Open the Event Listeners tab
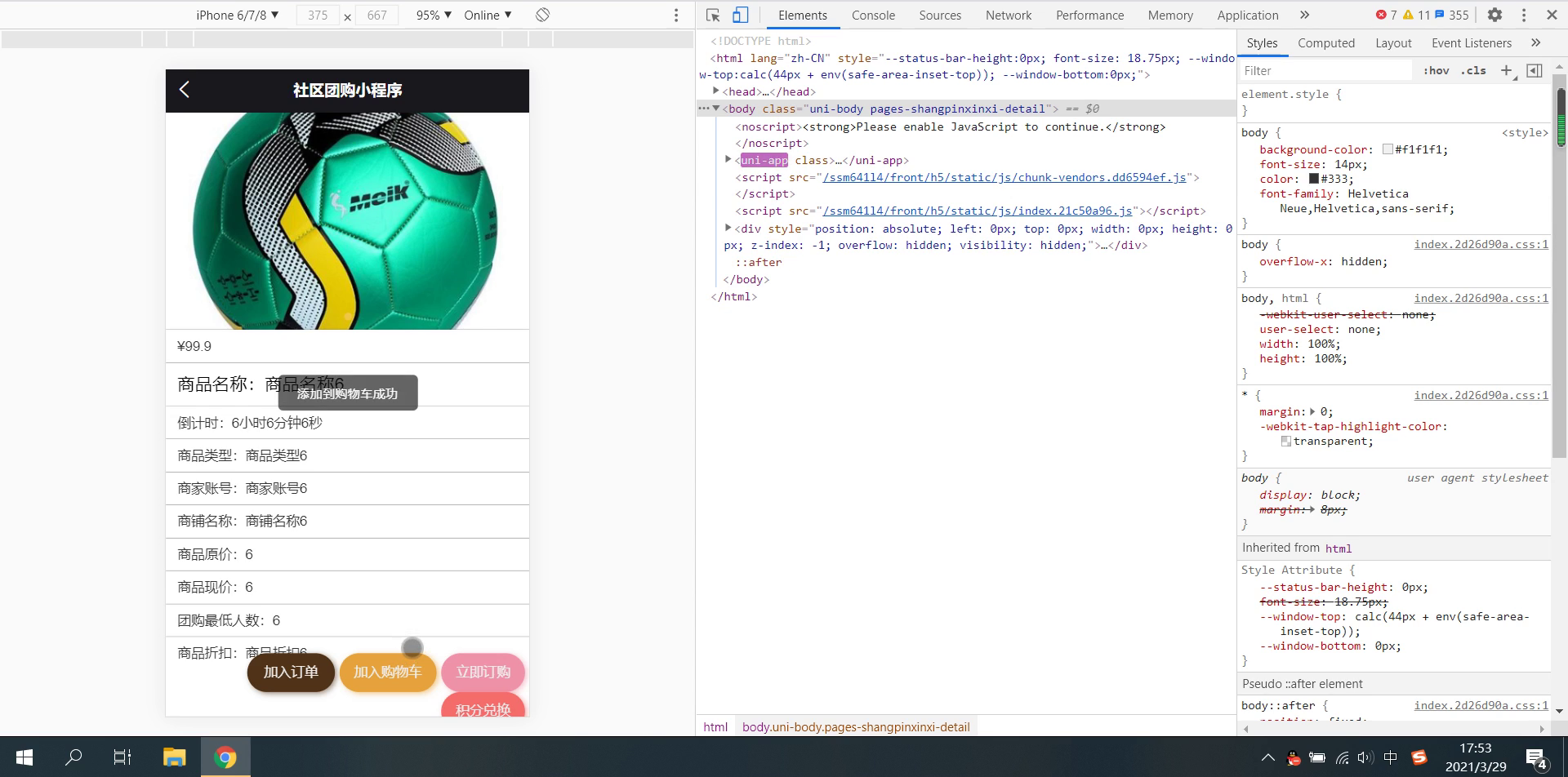This screenshot has height=777, width=1568. pyautogui.click(x=1472, y=42)
